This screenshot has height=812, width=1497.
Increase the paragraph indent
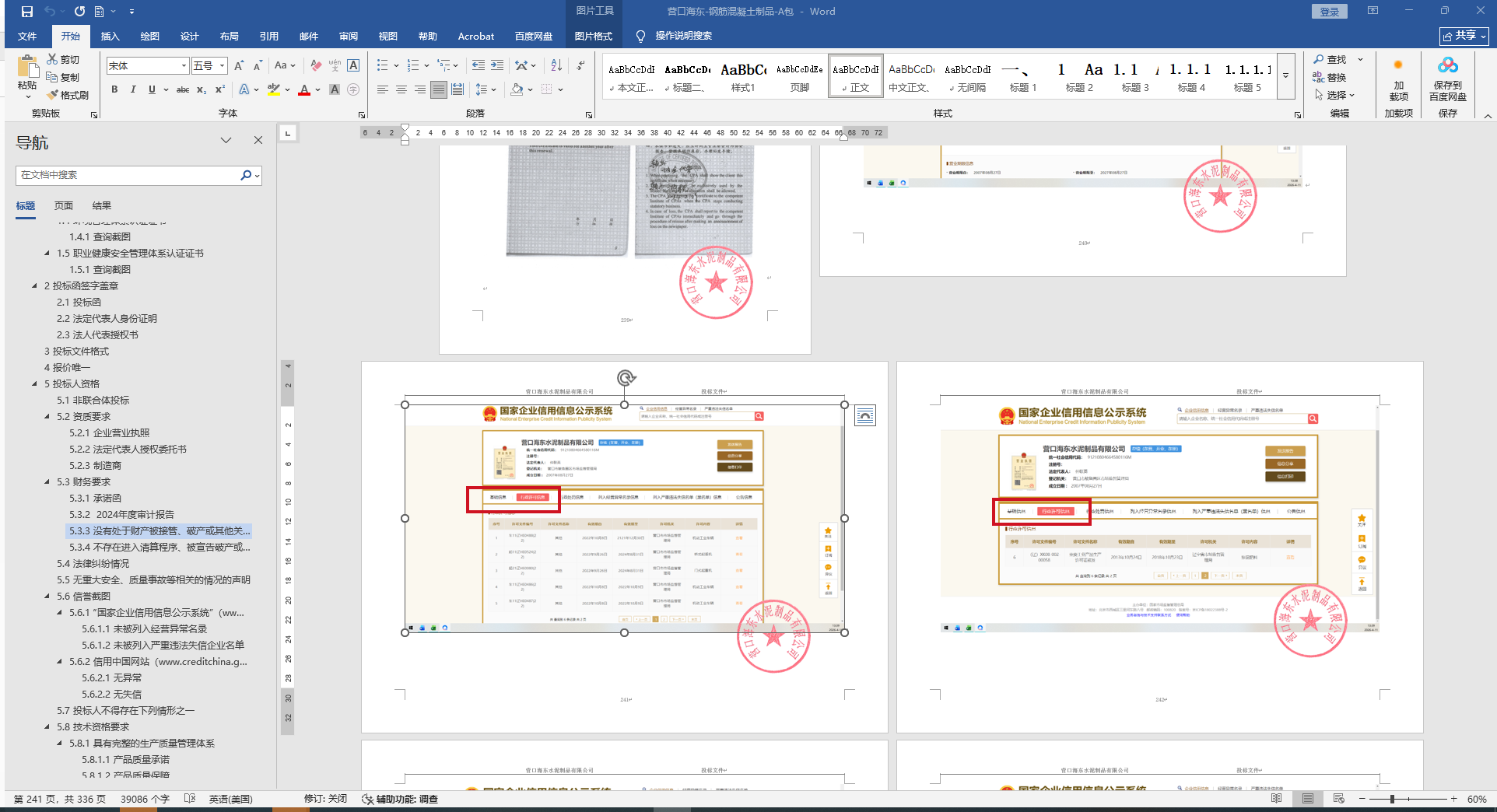pos(497,66)
